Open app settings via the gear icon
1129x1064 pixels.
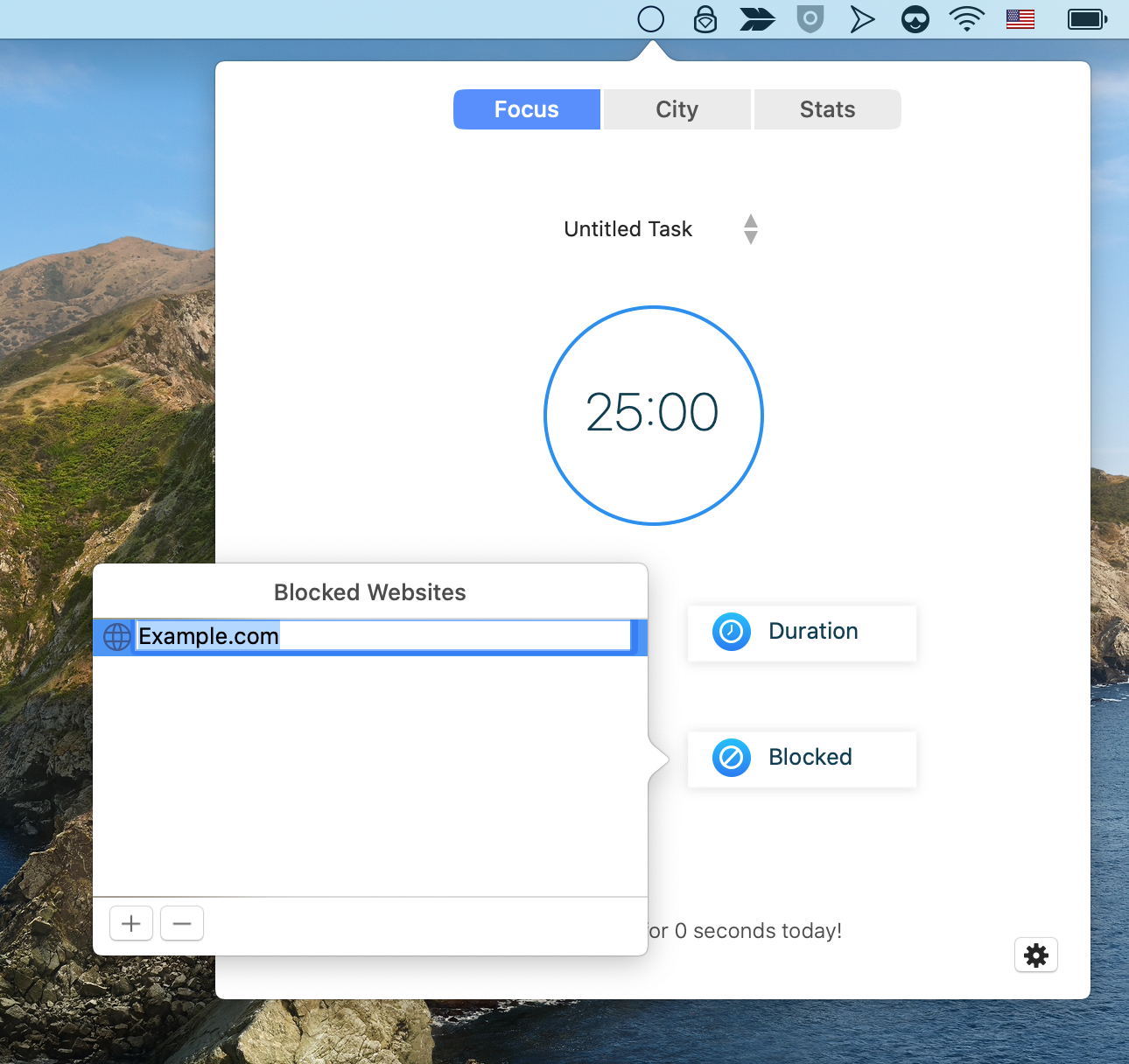pyautogui.click(x=1036, y=955)
